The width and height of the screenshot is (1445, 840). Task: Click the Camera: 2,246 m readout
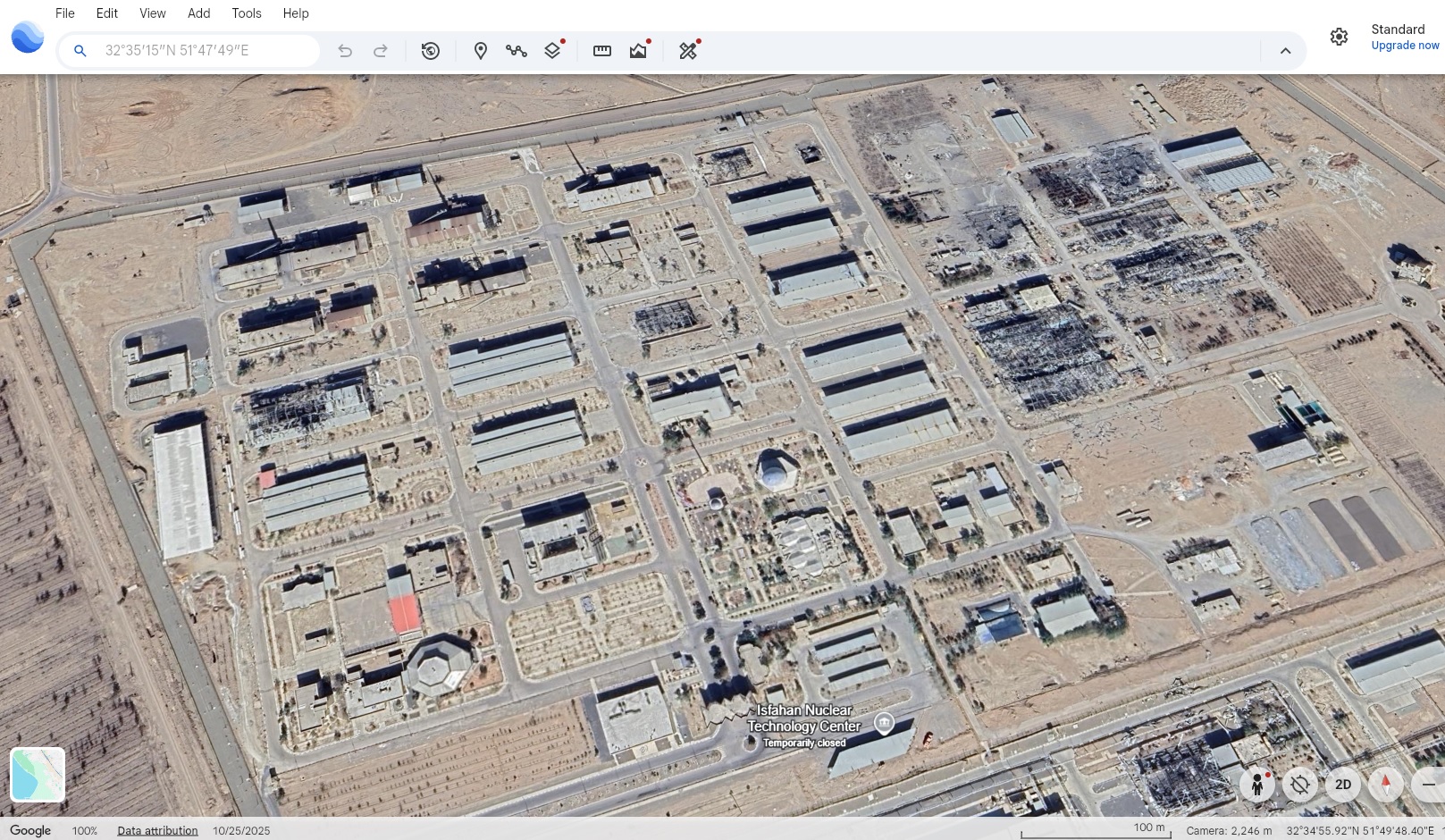(x=1229, y=830)
